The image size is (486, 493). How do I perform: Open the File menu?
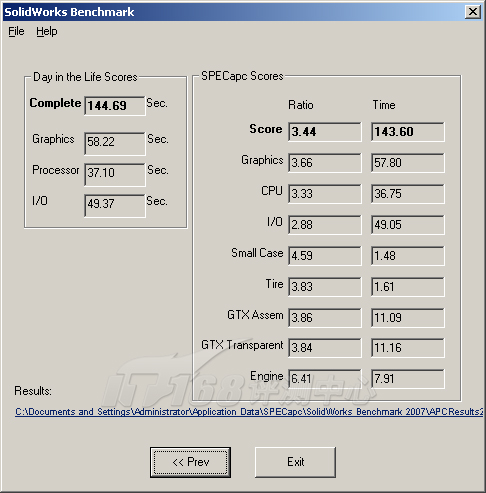click(16, 31)
